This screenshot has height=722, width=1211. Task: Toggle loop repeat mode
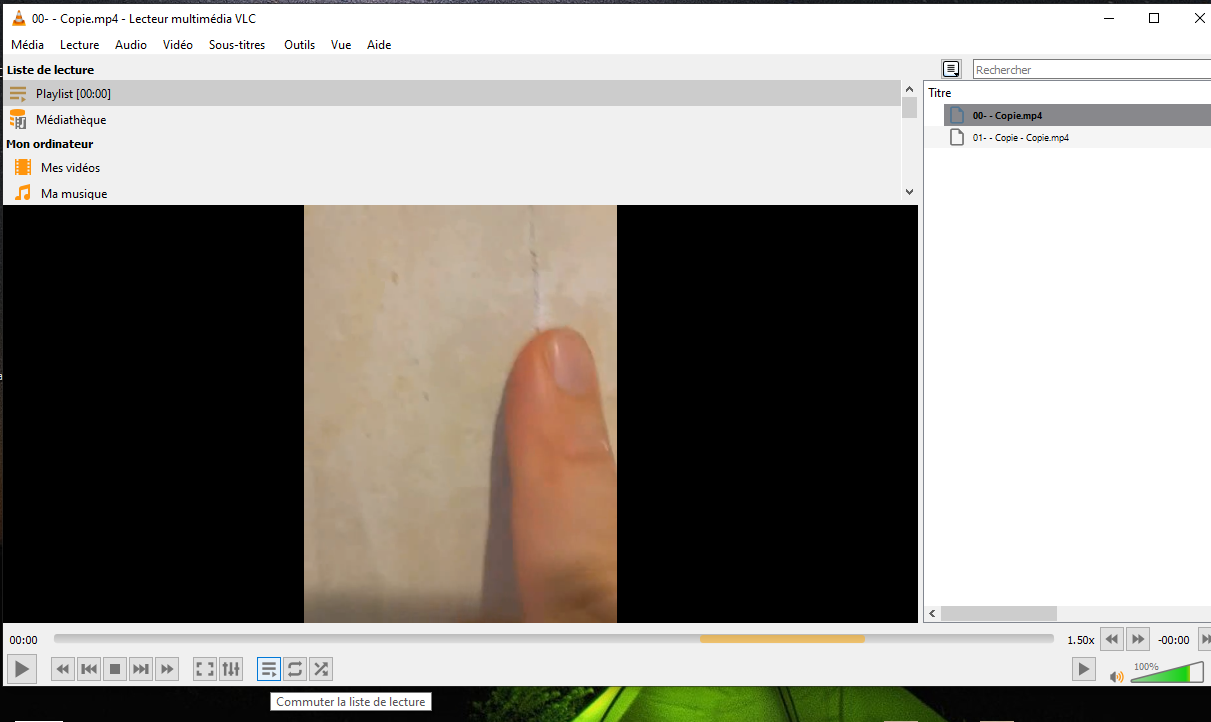tap(295, 669)
